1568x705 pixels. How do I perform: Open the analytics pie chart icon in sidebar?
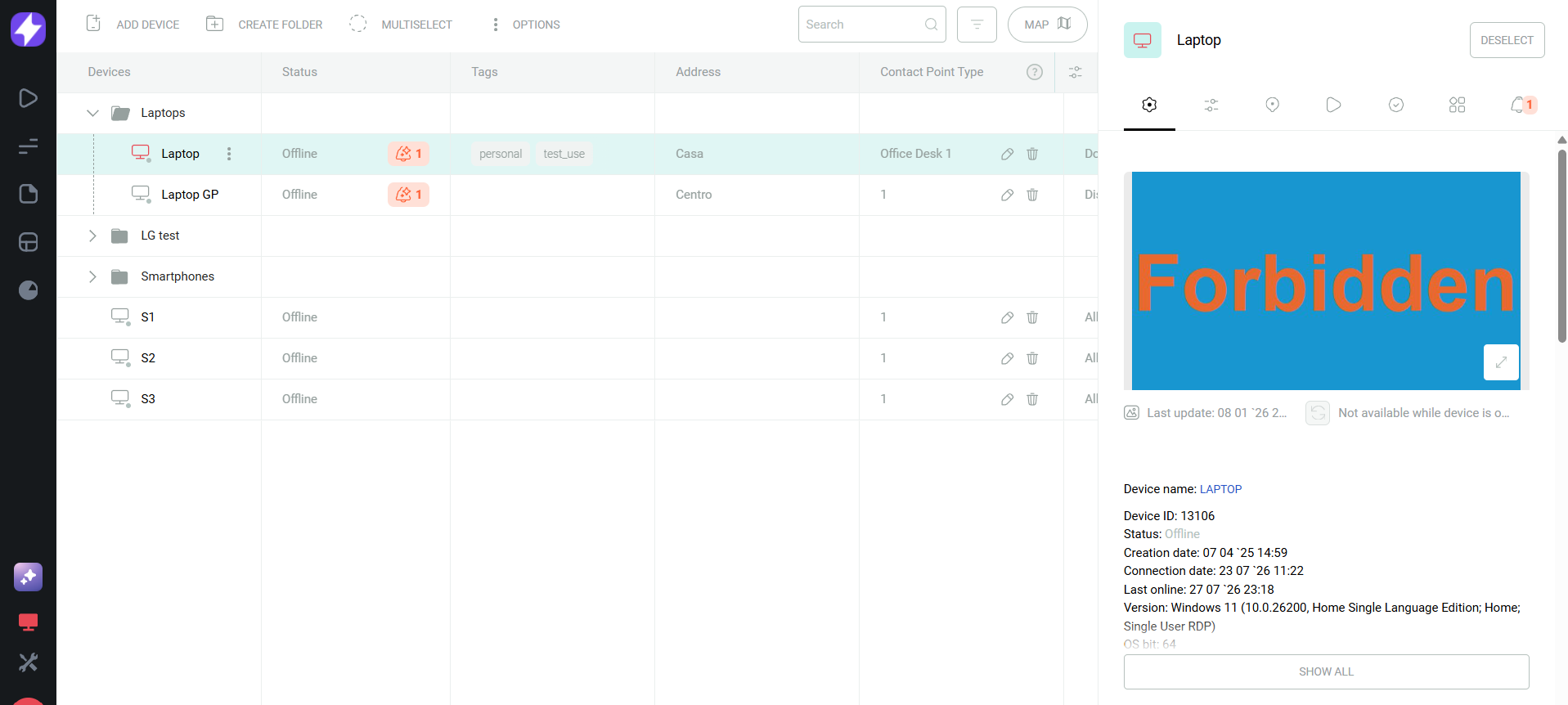pyautogui.click(x=28, y=290)
